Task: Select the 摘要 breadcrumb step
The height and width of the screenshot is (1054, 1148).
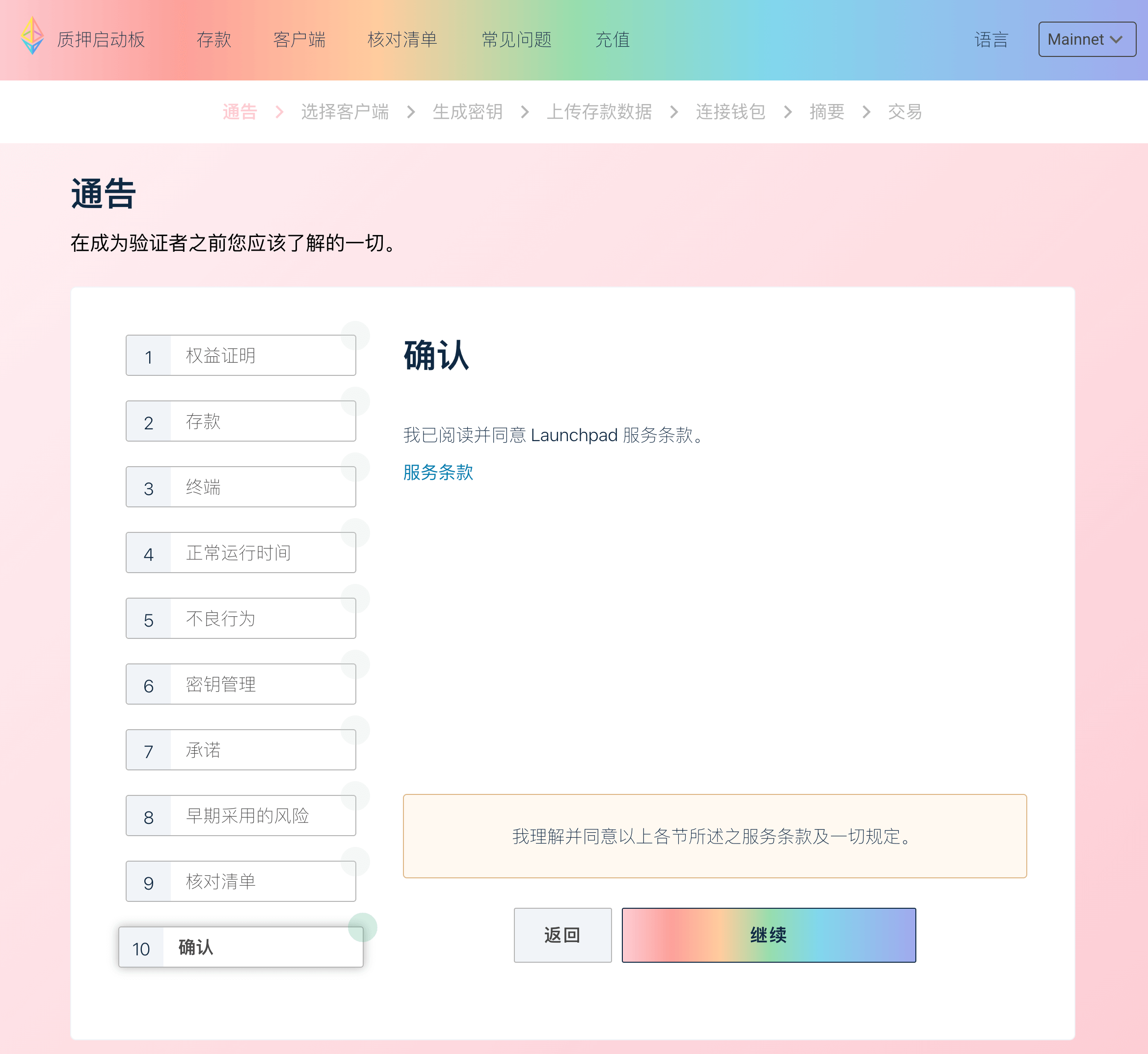Action: pyautogui.click(x=827, y=111)
